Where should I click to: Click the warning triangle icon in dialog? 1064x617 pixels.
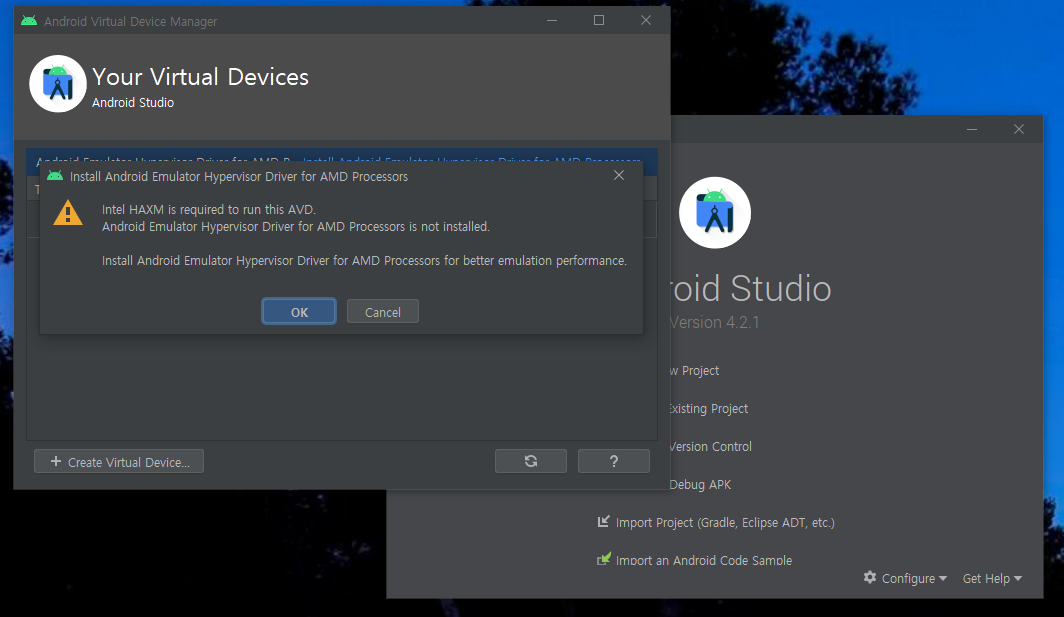tap(68, 212)
